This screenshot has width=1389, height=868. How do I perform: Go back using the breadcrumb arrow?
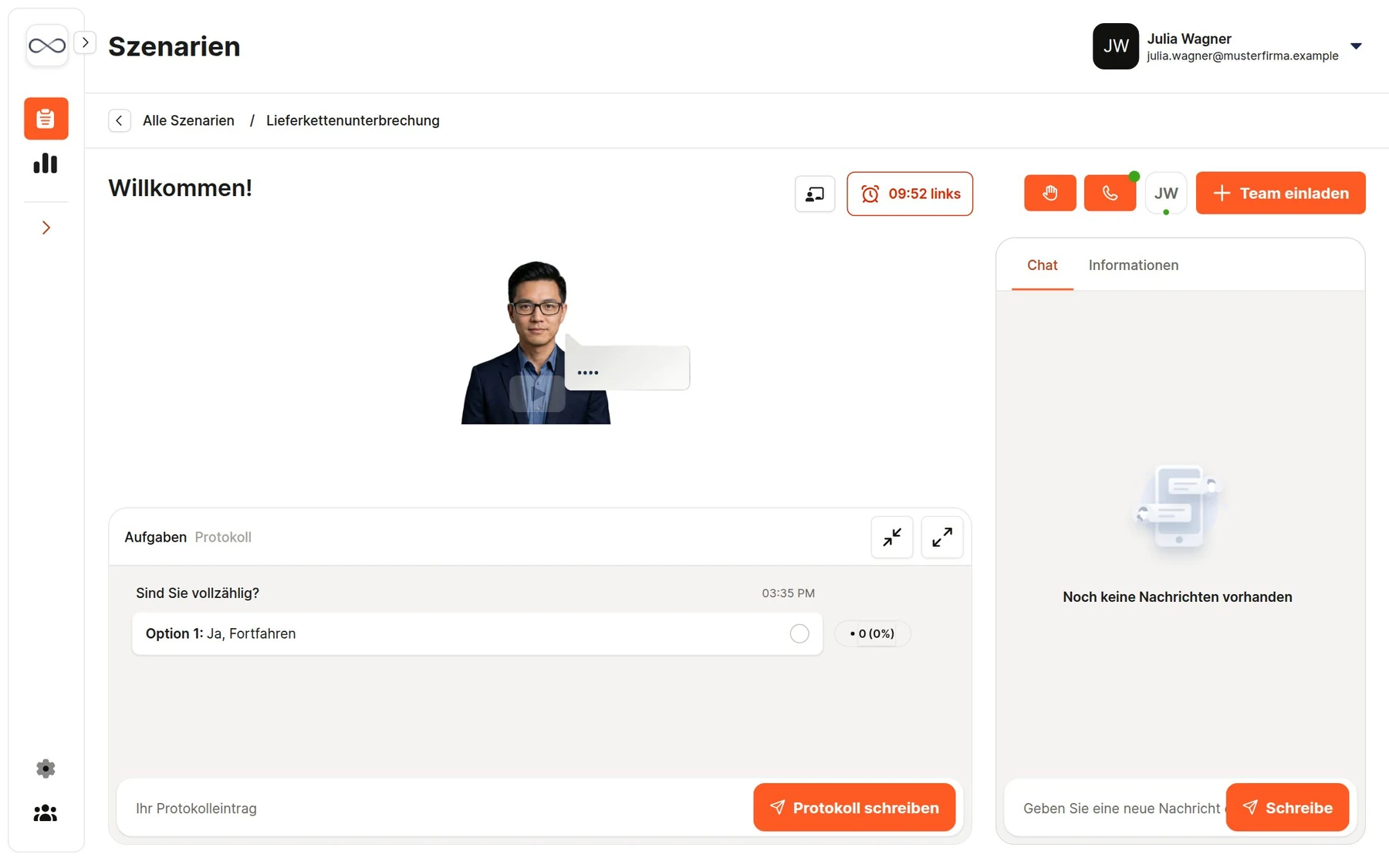pos(120,120)
